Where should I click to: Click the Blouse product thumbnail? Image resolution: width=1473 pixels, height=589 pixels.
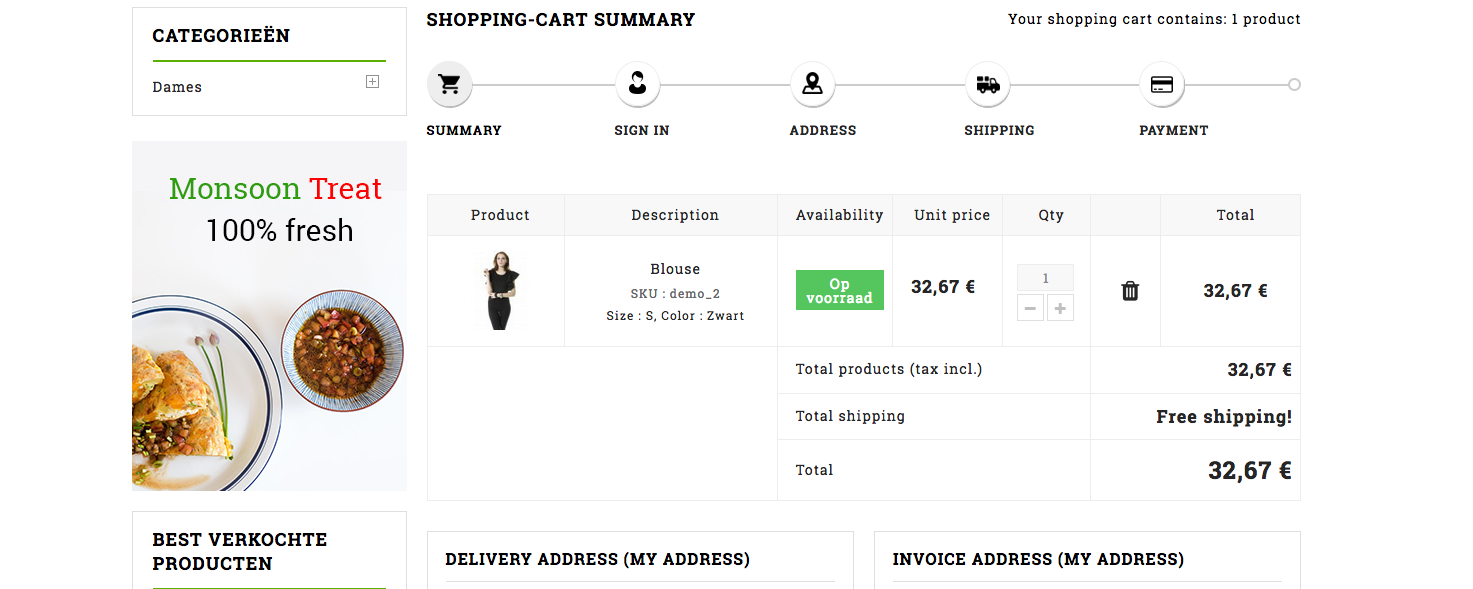(x=500, y=290)
